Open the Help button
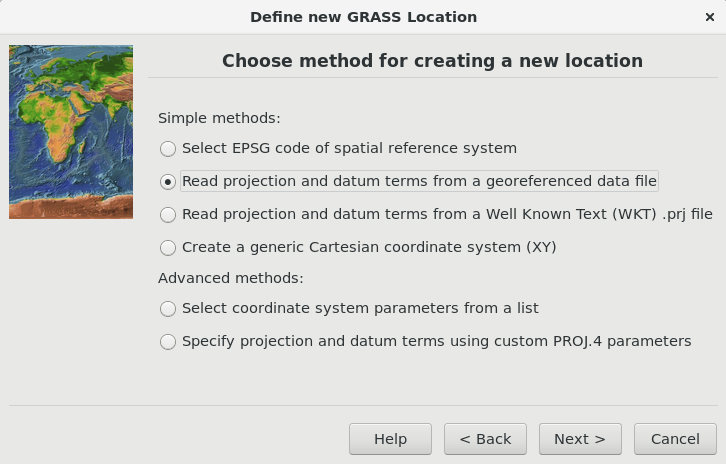 (390, 439)
